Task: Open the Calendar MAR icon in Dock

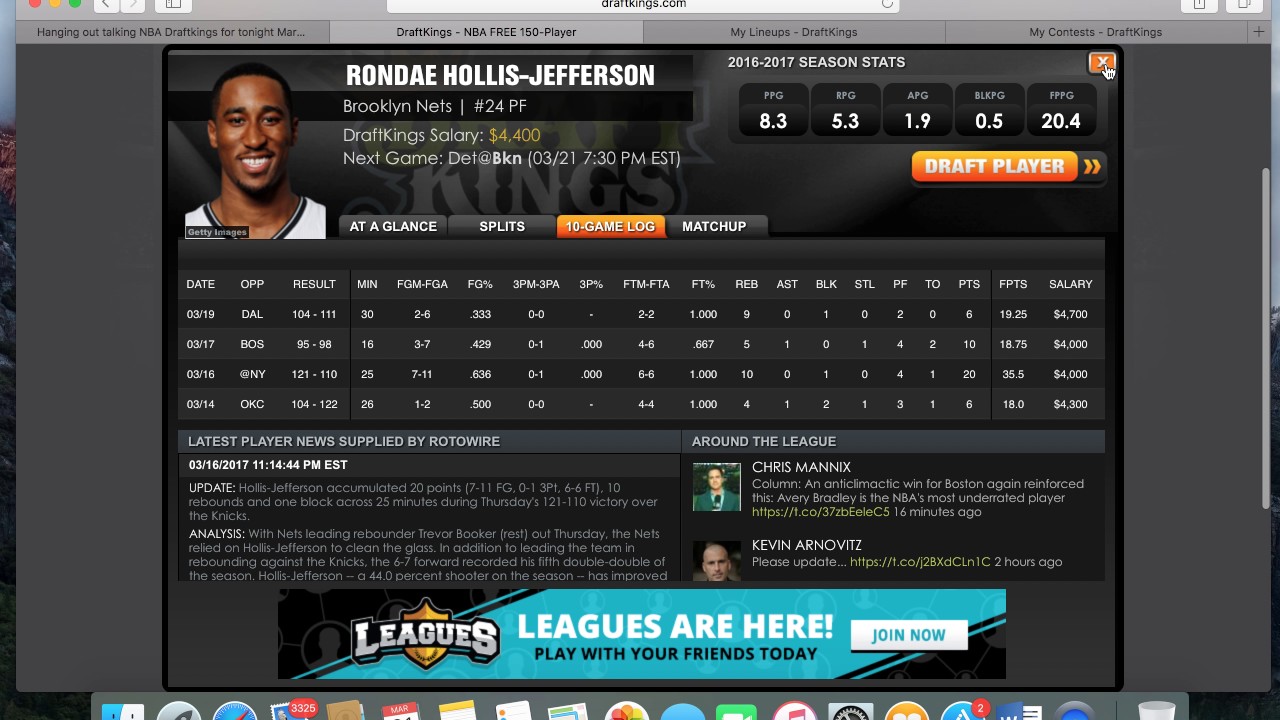Action: pos(400,712)
